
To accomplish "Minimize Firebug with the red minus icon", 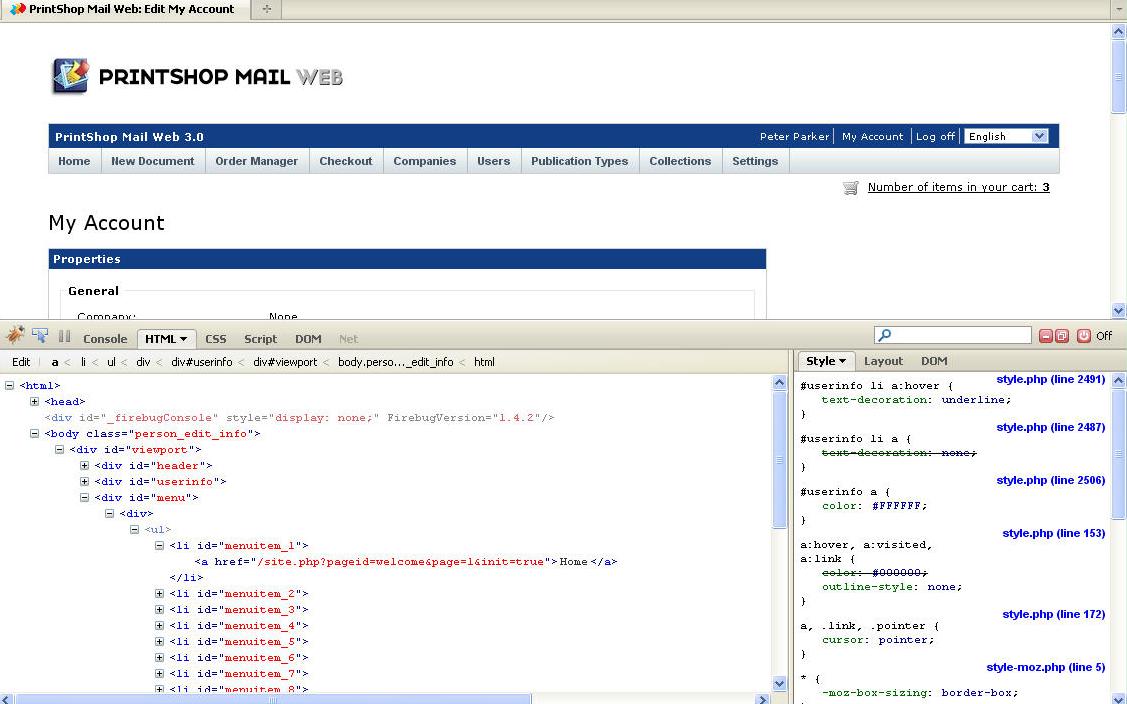I will [x=1046, y=336].
